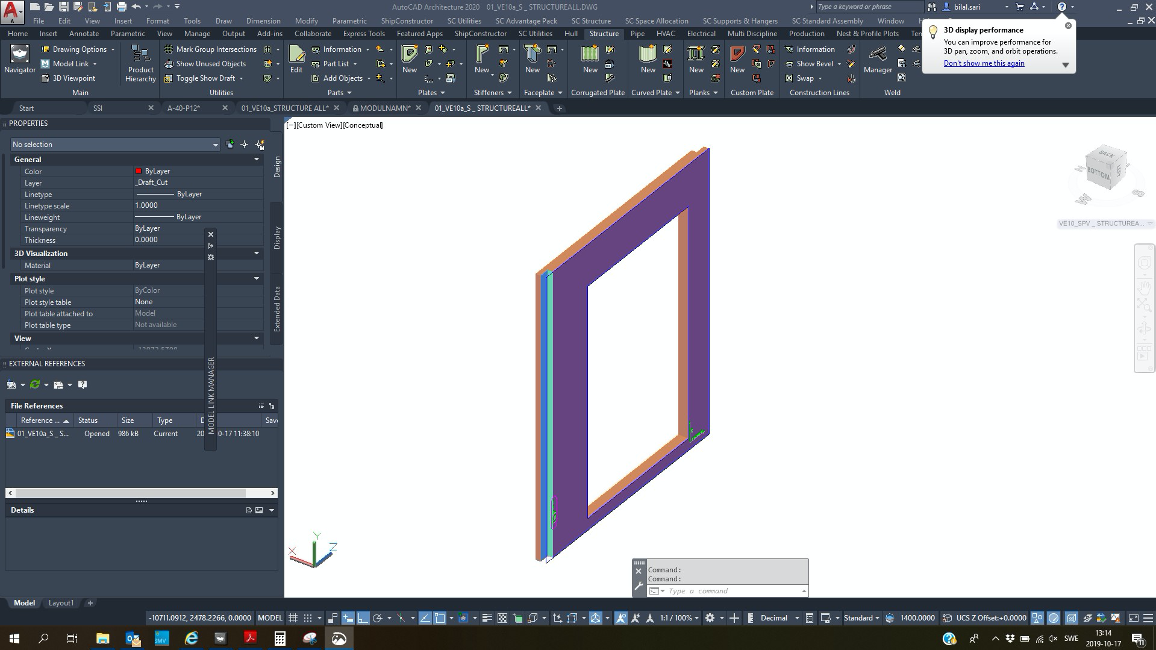Collapse the General properties section
The height and width of the screenshot is (650, 1156).
[257, 159]
